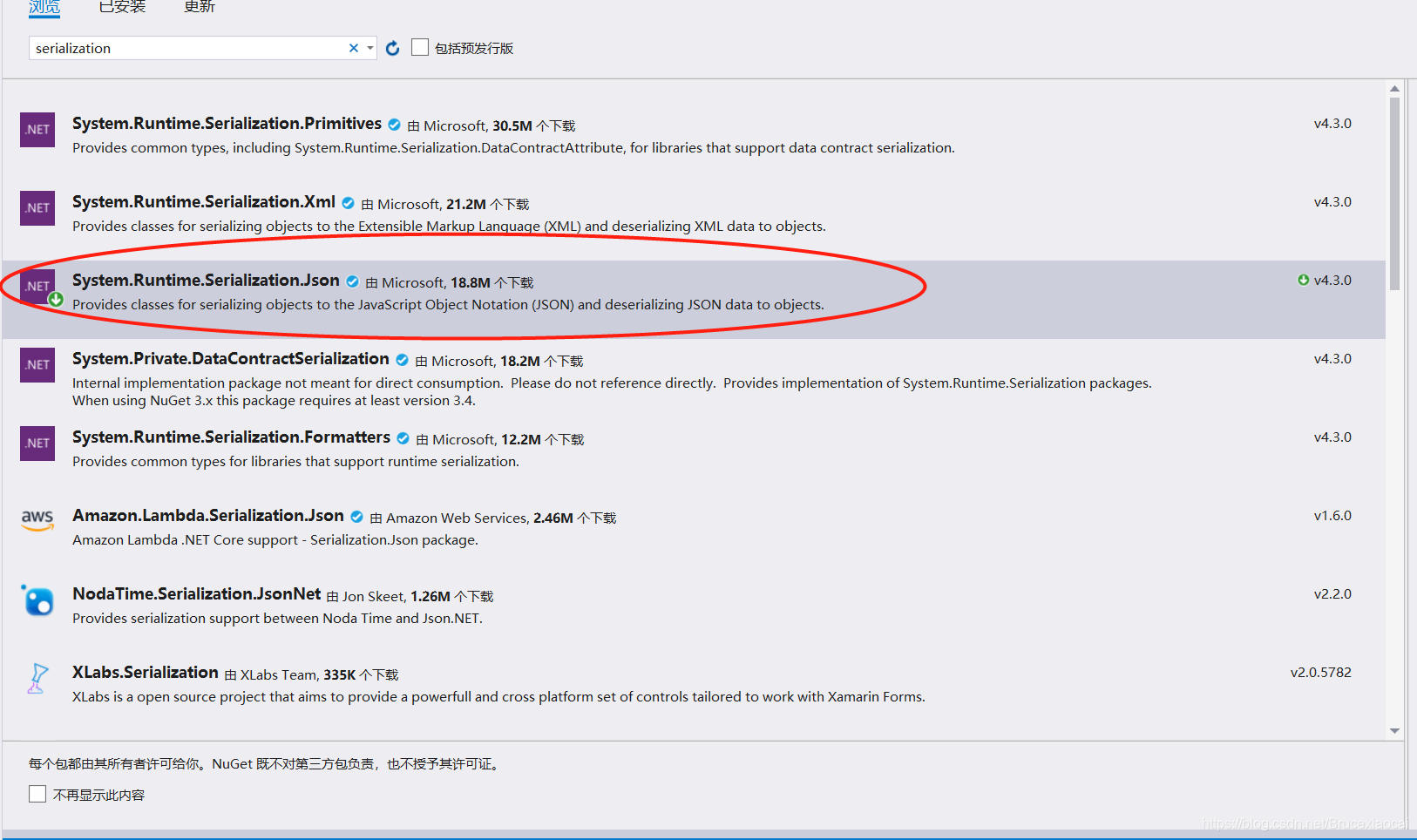This screenshot has width=1417, height=840.
Task: Clear the search box with X
Action: click(x=354, y=48)
